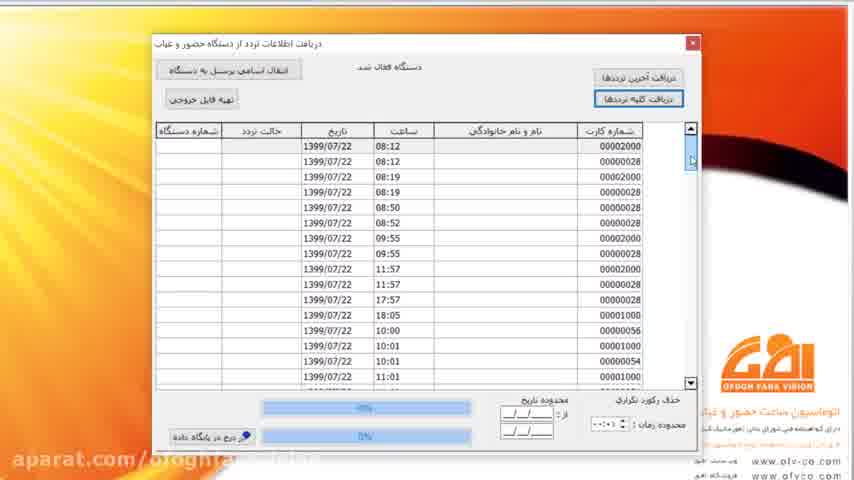
Task: Select card number in the 08:52 row
Action: pos(610,223)
